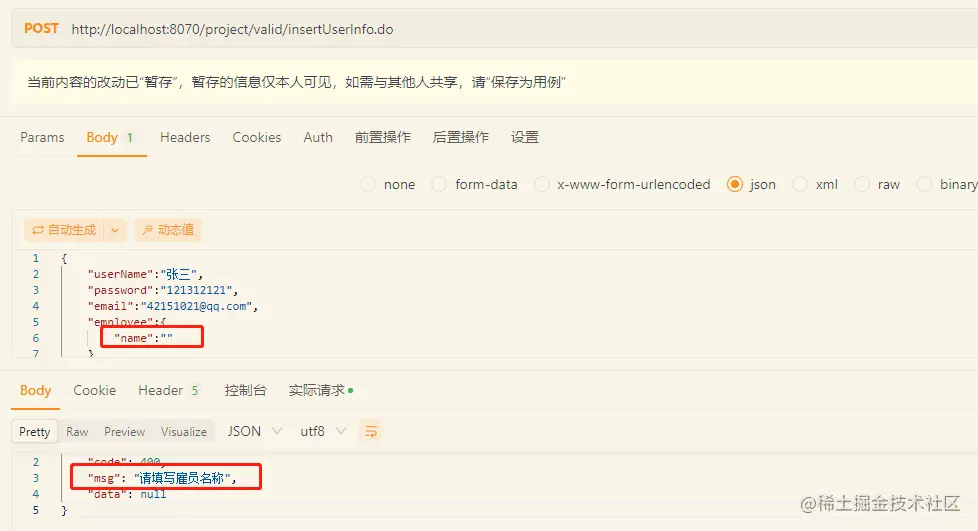Open the JSON format dropdown
978x531 pixels.
pyautogui.click(x=254, y=431)
